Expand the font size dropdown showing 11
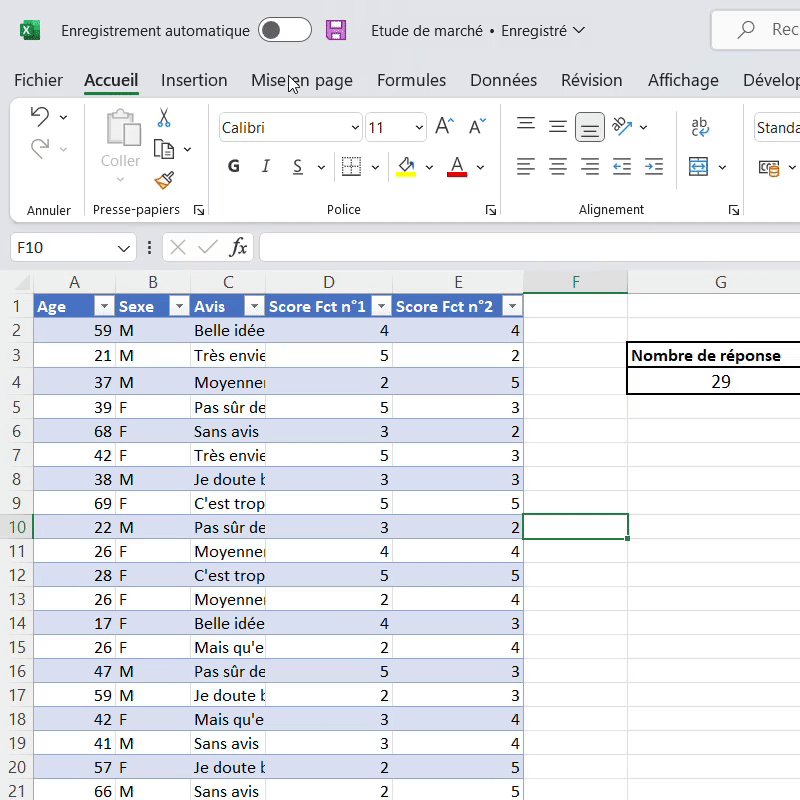Image resolution: width=800 pixels, height=800 pixels. (421, 127)
